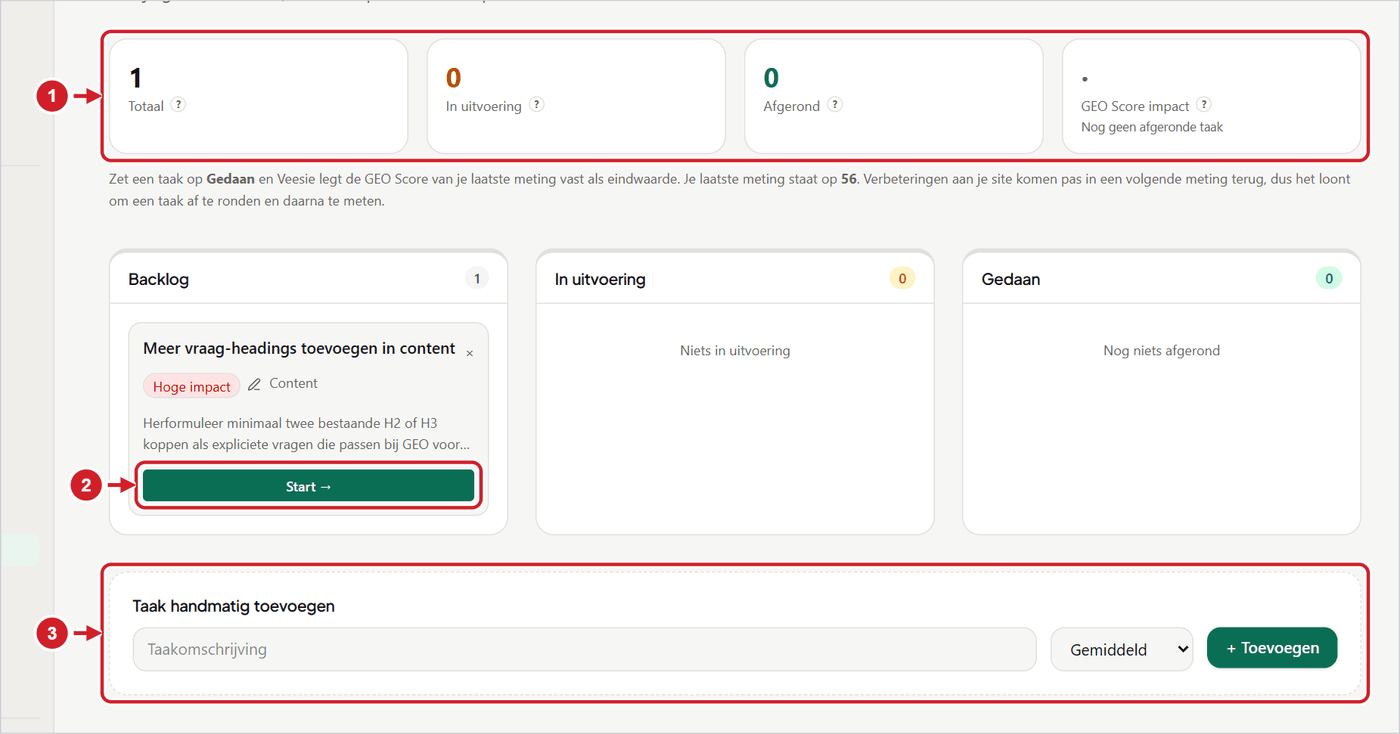Click the In uitvoering count badge 0

pos(902,279)
